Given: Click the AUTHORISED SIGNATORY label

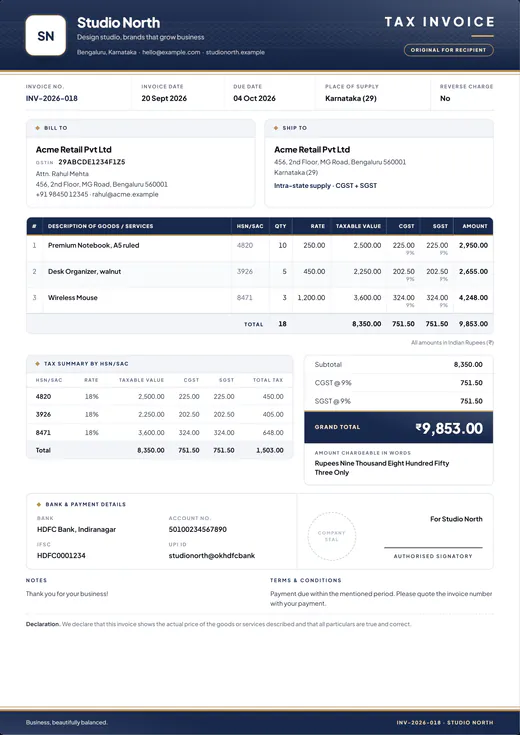Looking at the screenshot, I should [x=433, y=556].
